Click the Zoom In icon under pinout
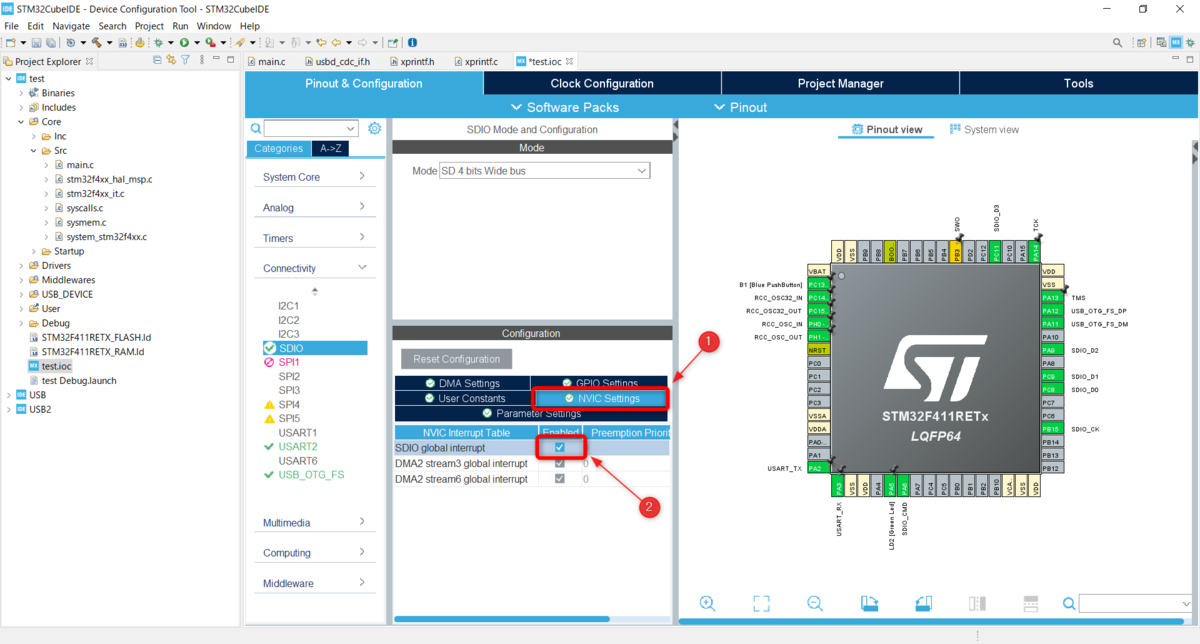This screenshot has height=644, width=1200. pyautogui.click(x=708, y=603)
